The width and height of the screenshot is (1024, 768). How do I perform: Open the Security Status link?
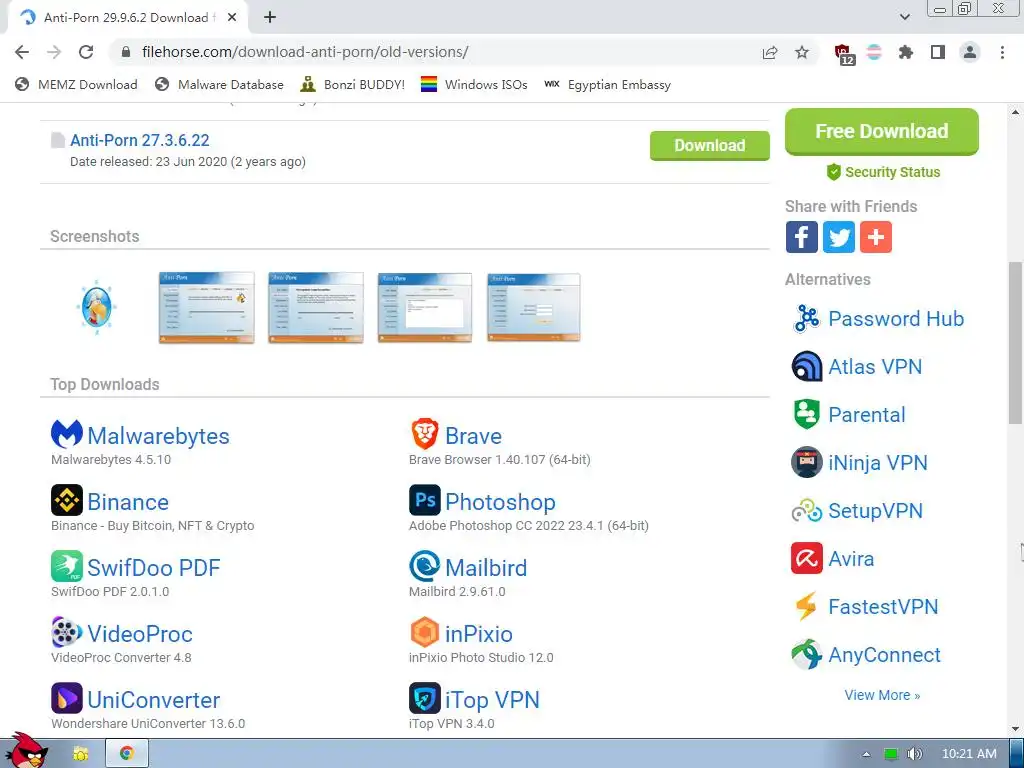click(884, 172)
